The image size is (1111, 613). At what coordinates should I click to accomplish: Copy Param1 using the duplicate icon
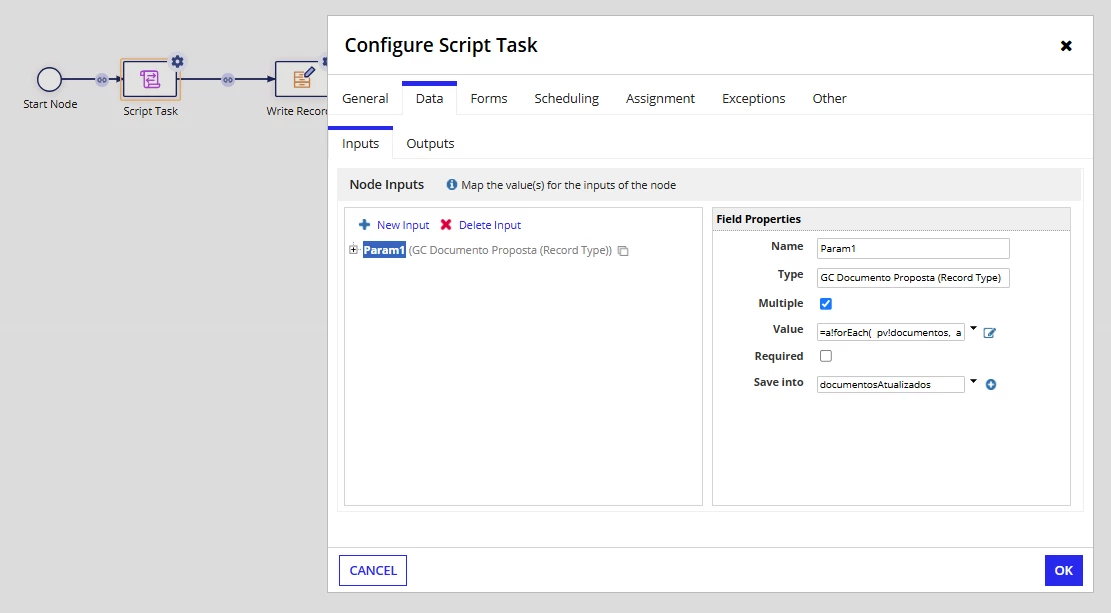click(x=623, y=251)
